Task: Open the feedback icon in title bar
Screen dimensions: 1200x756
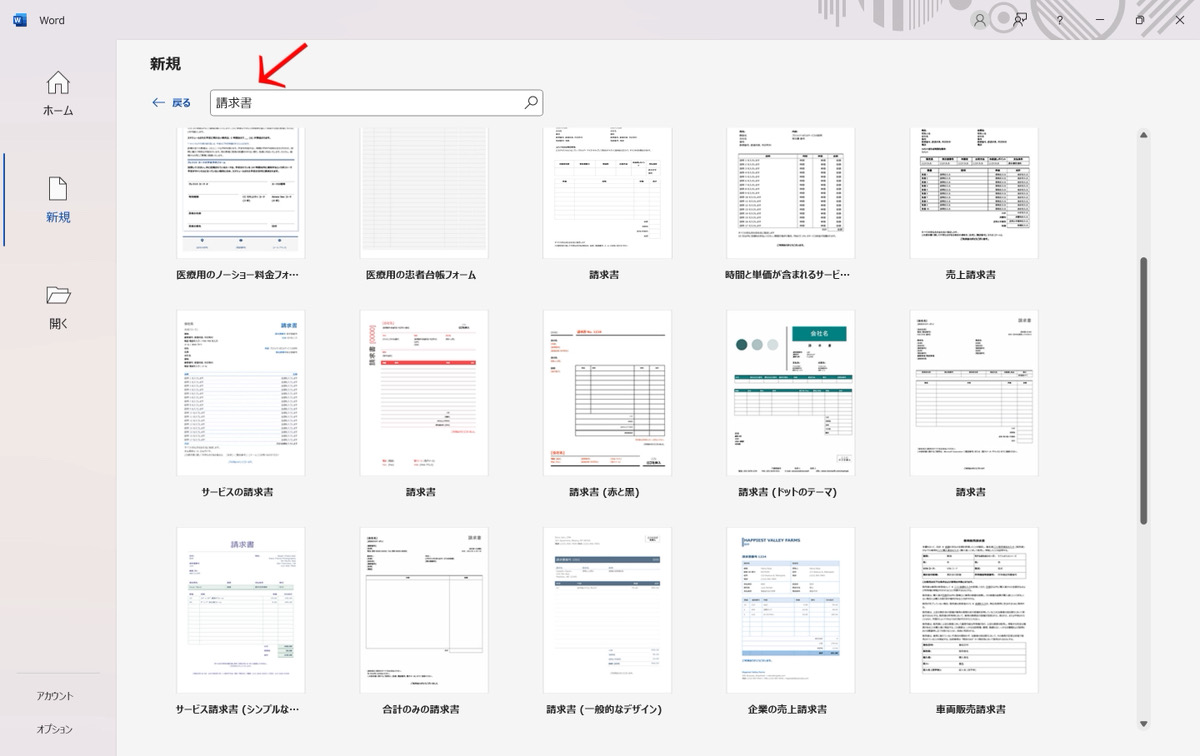Action: [1020, 20]
